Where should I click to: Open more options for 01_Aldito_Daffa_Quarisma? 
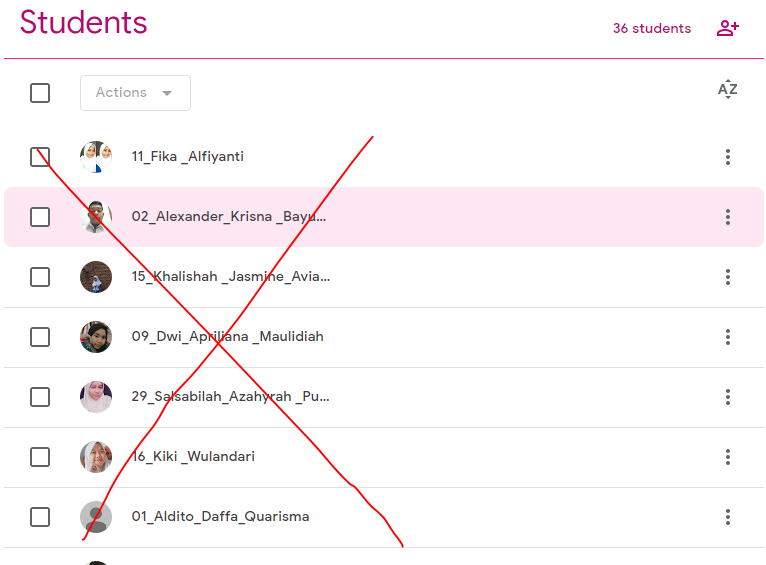point(727,517)
